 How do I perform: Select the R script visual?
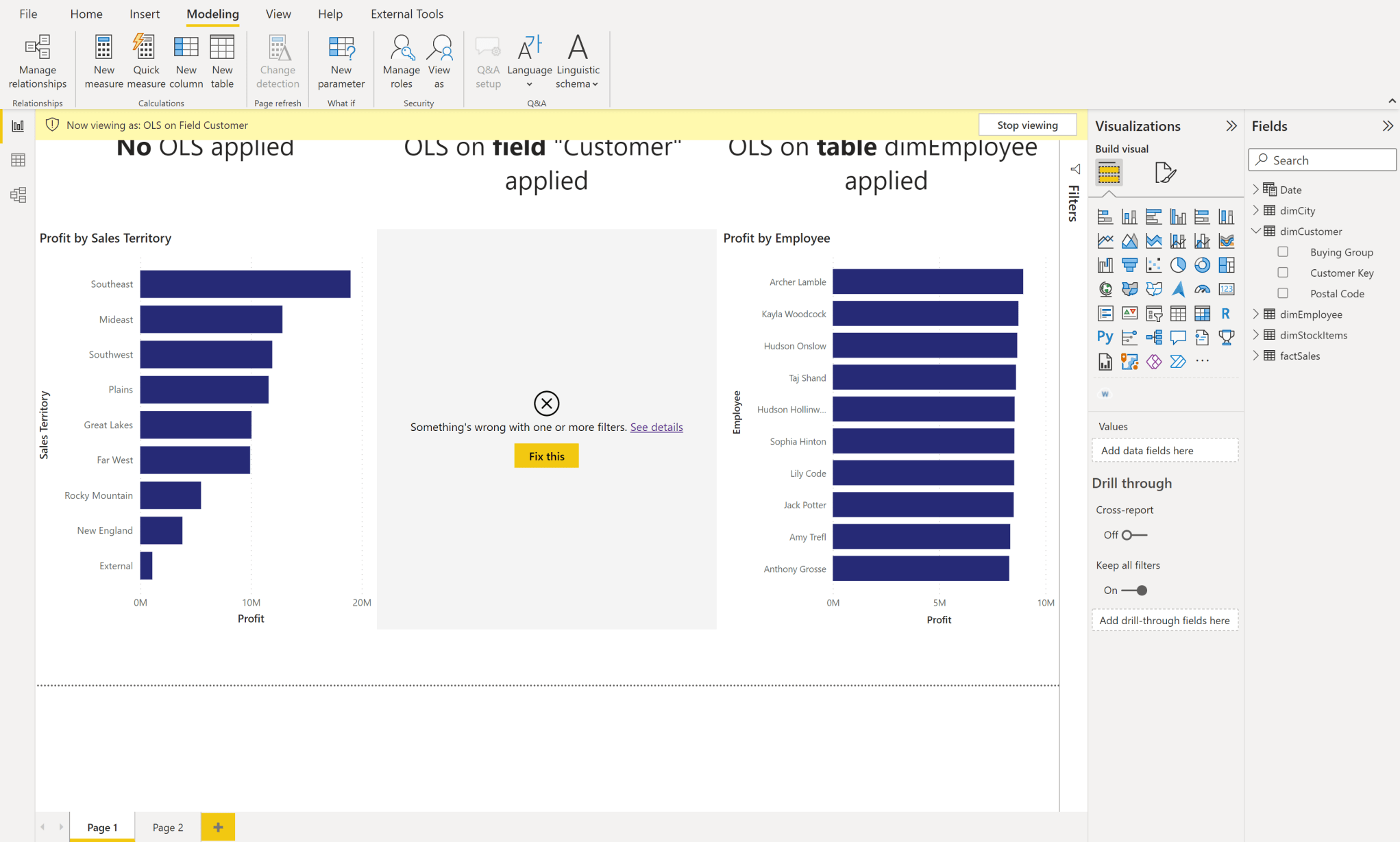[1227, 313]
